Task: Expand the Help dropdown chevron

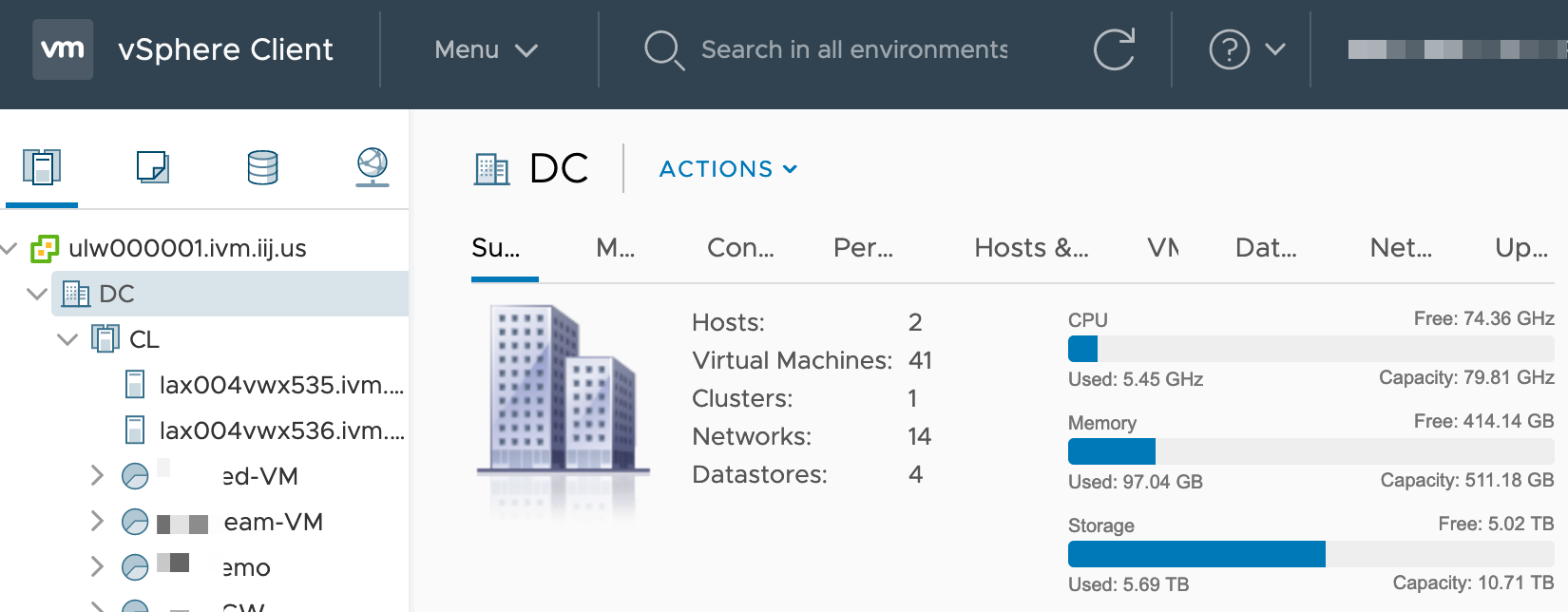Action: click(1275, 49)
